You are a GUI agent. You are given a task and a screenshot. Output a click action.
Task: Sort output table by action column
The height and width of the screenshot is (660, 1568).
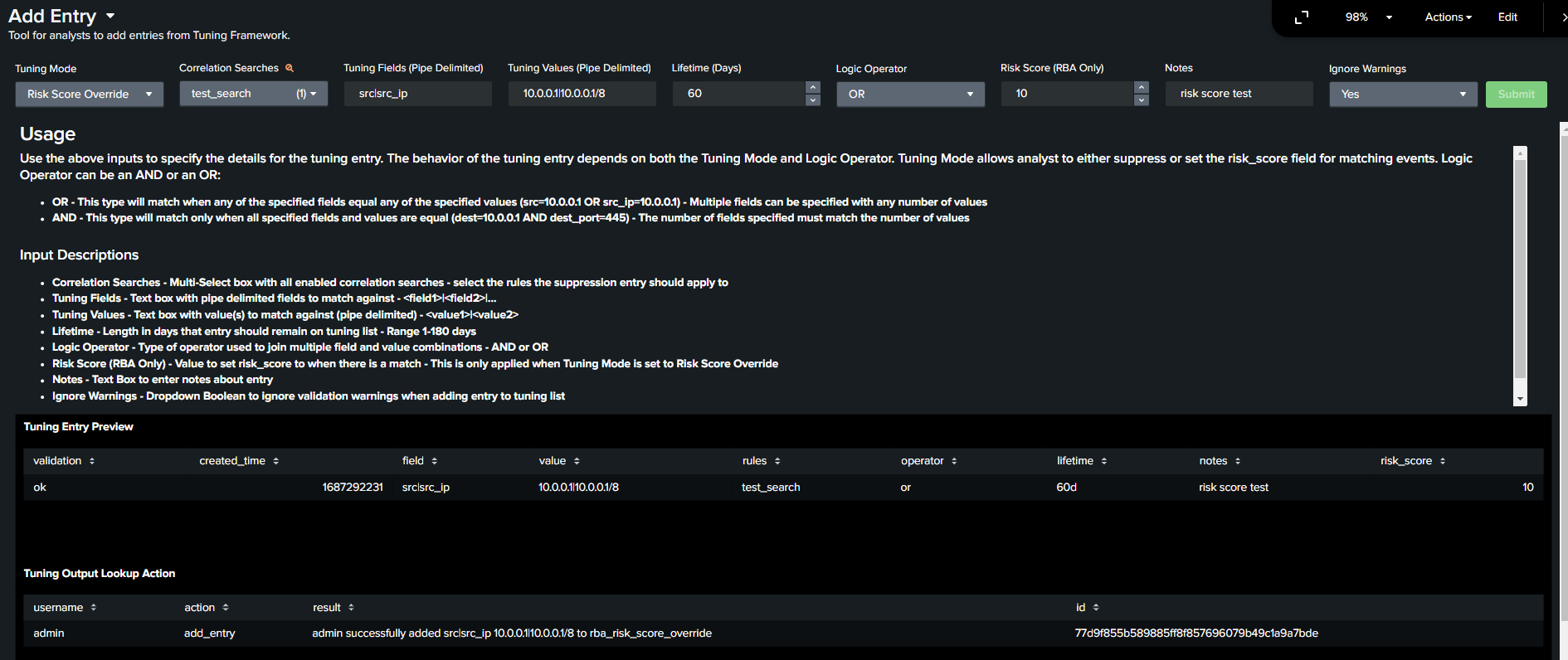207,608
